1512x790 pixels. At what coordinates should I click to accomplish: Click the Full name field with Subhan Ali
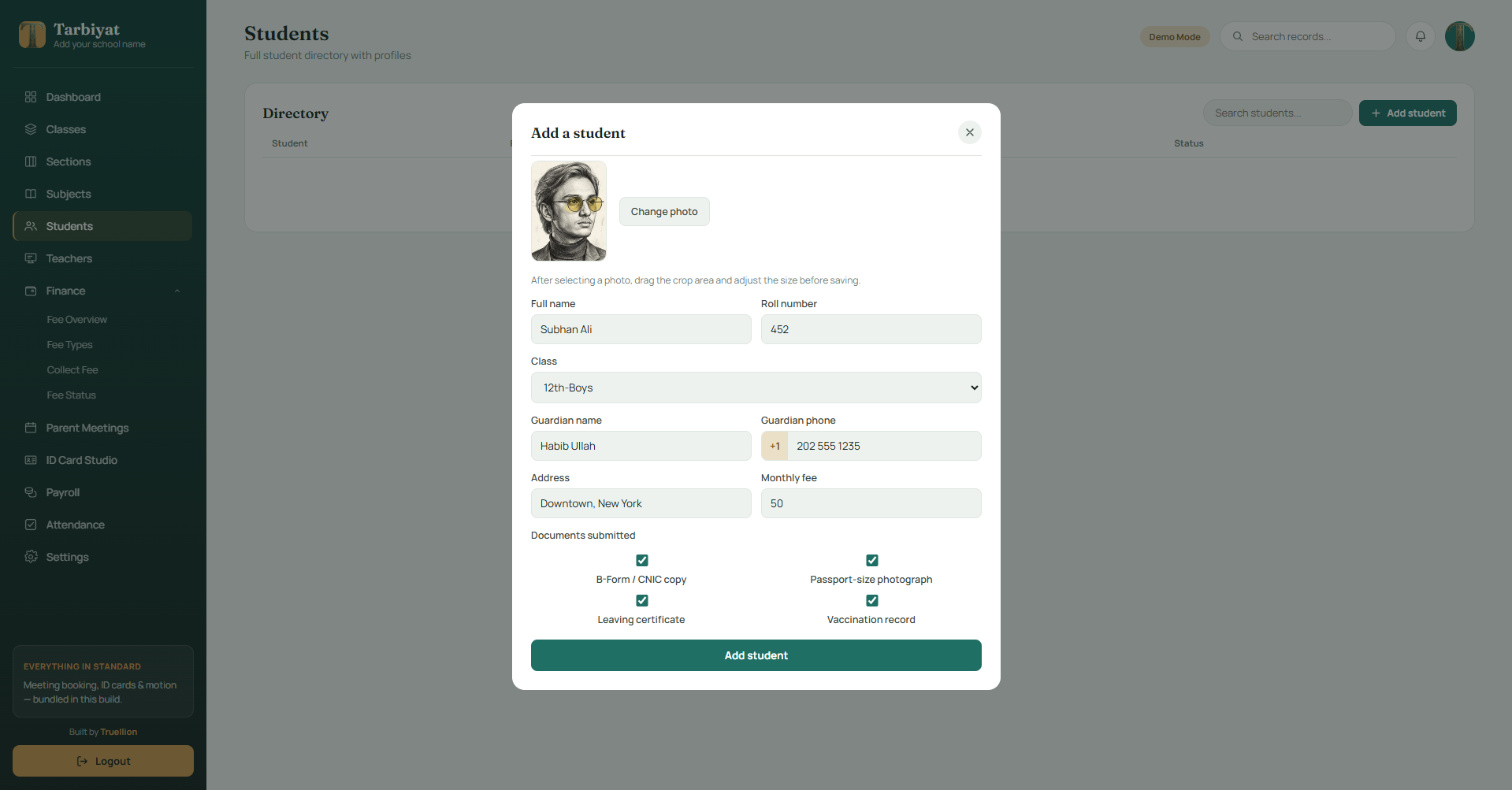click(641, 329)
